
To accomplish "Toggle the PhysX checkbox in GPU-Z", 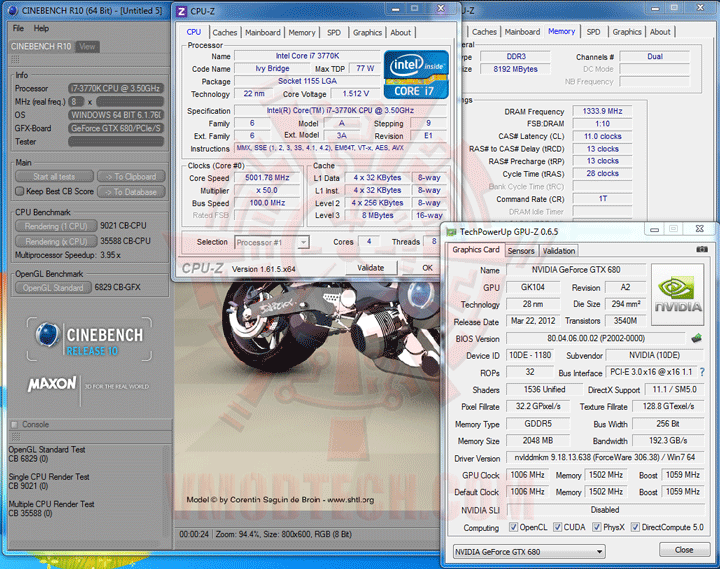I will click(x=597, y=527).
